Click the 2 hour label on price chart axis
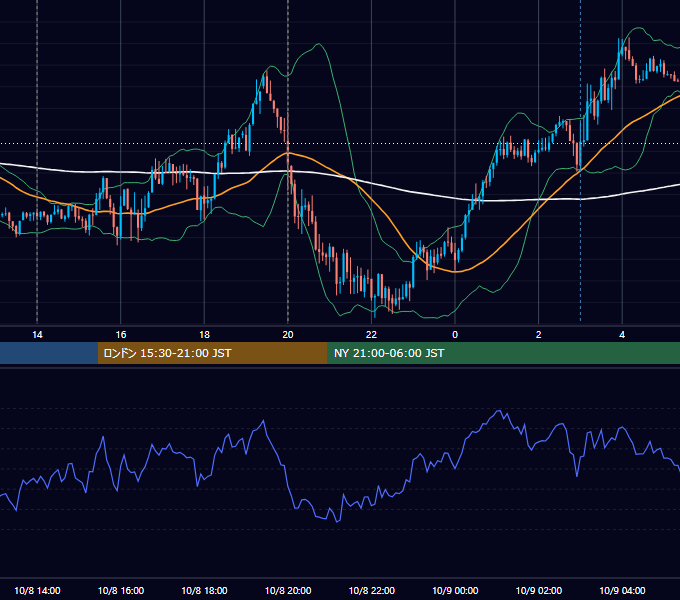The height and width of the screenshot is (600, 680). tap(539, 335)
